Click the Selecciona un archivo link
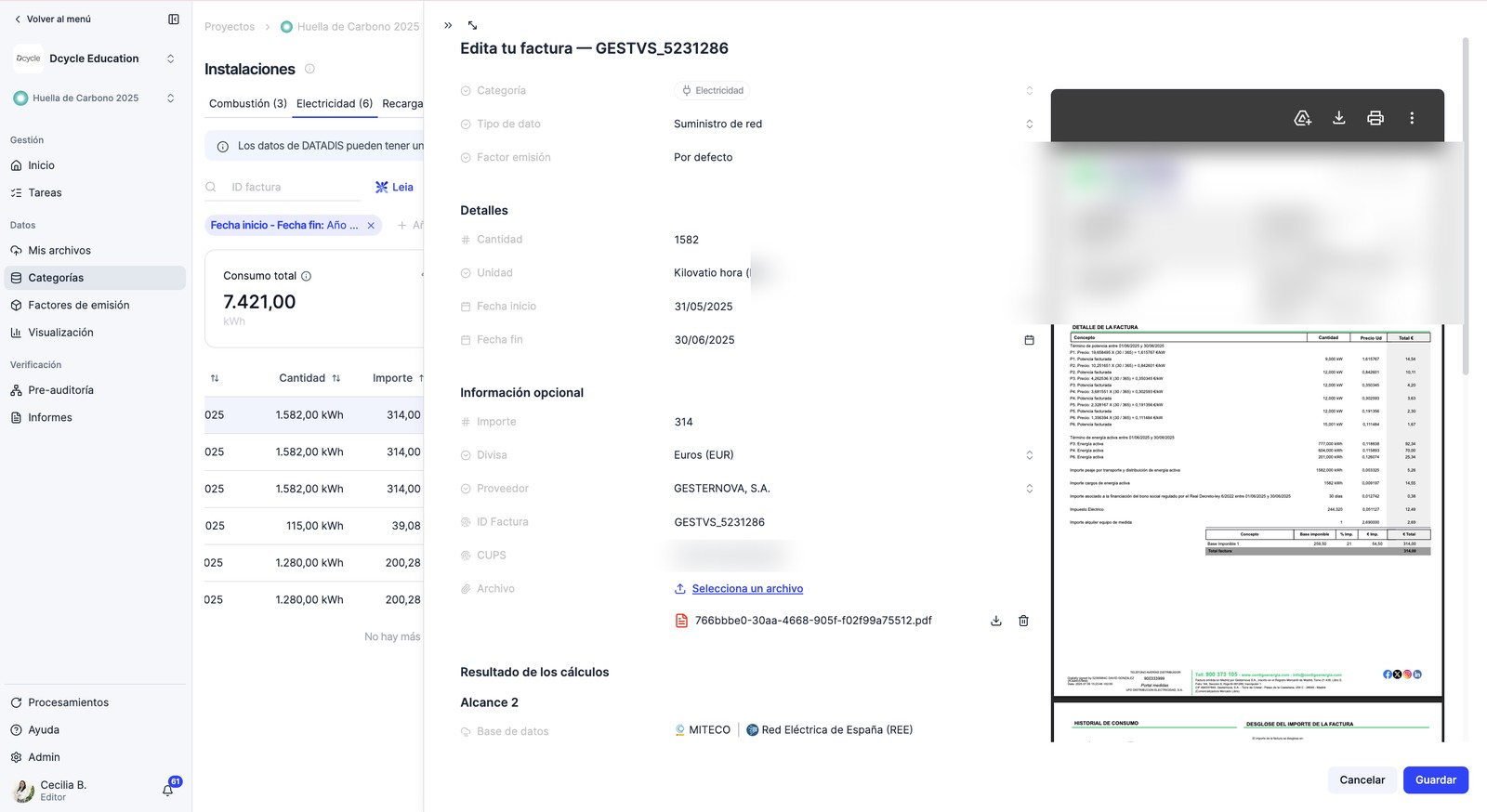 (747, 589)
